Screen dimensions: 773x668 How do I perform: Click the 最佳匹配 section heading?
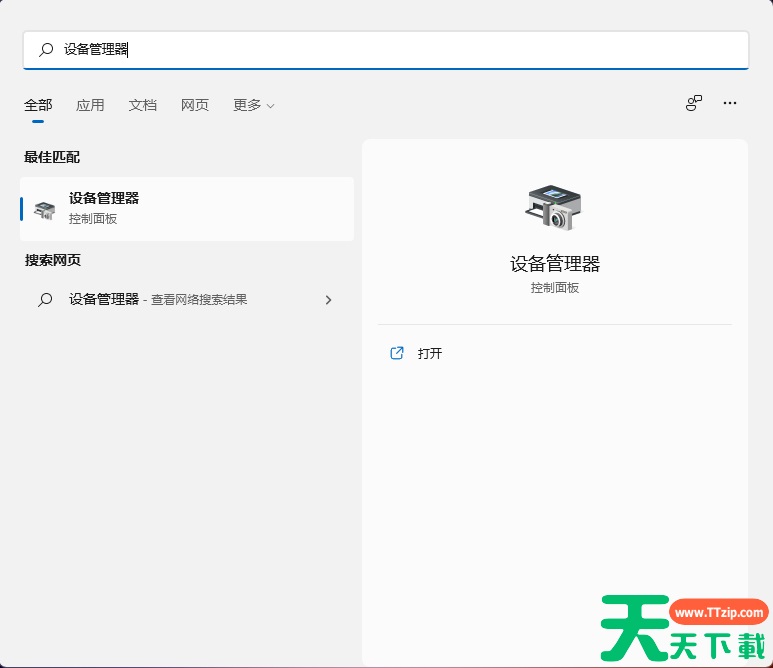tap(52, 157)
